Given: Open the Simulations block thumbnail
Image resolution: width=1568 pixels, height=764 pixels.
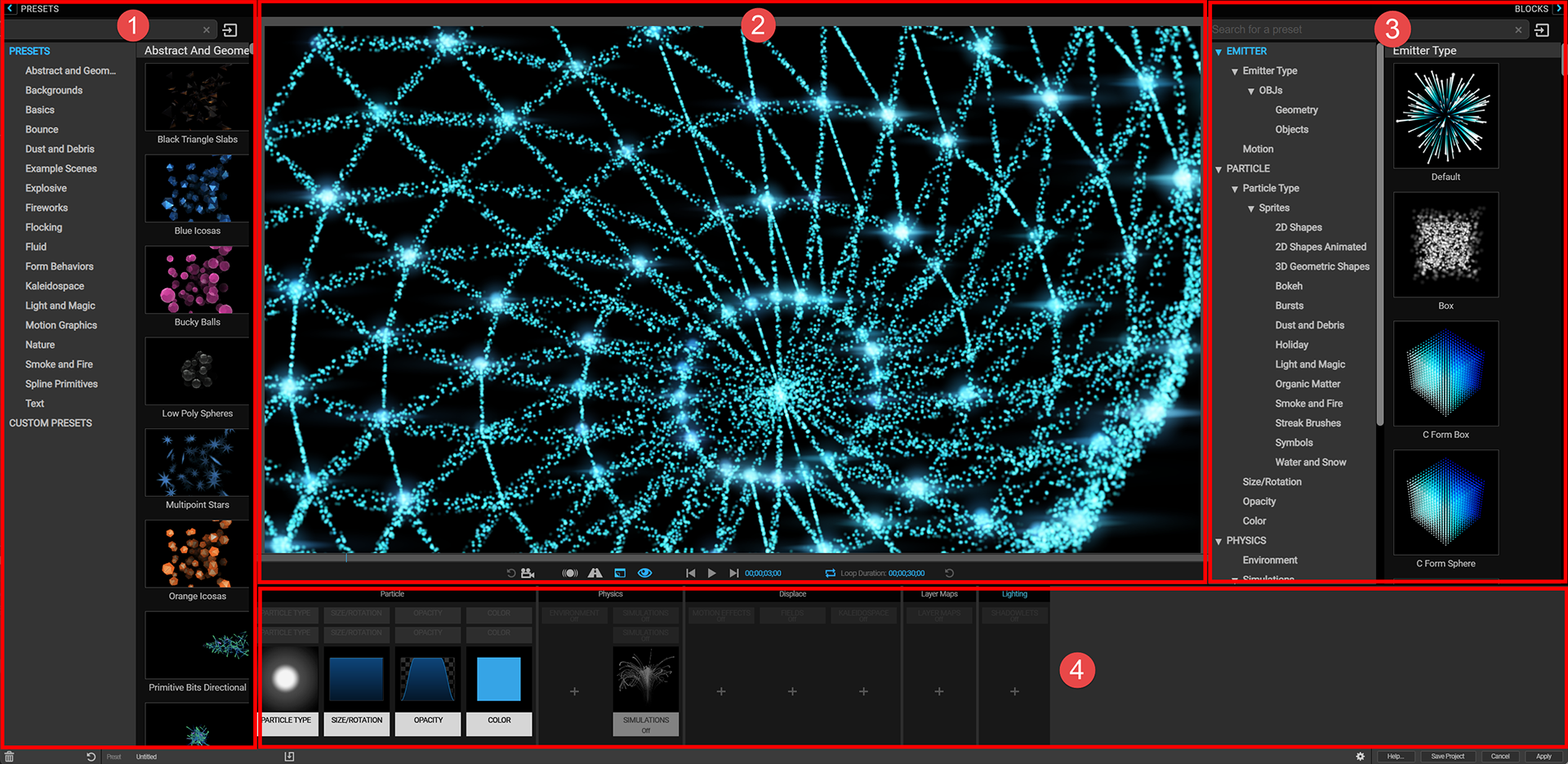Looking at the screenshot, I should point(646,691).
